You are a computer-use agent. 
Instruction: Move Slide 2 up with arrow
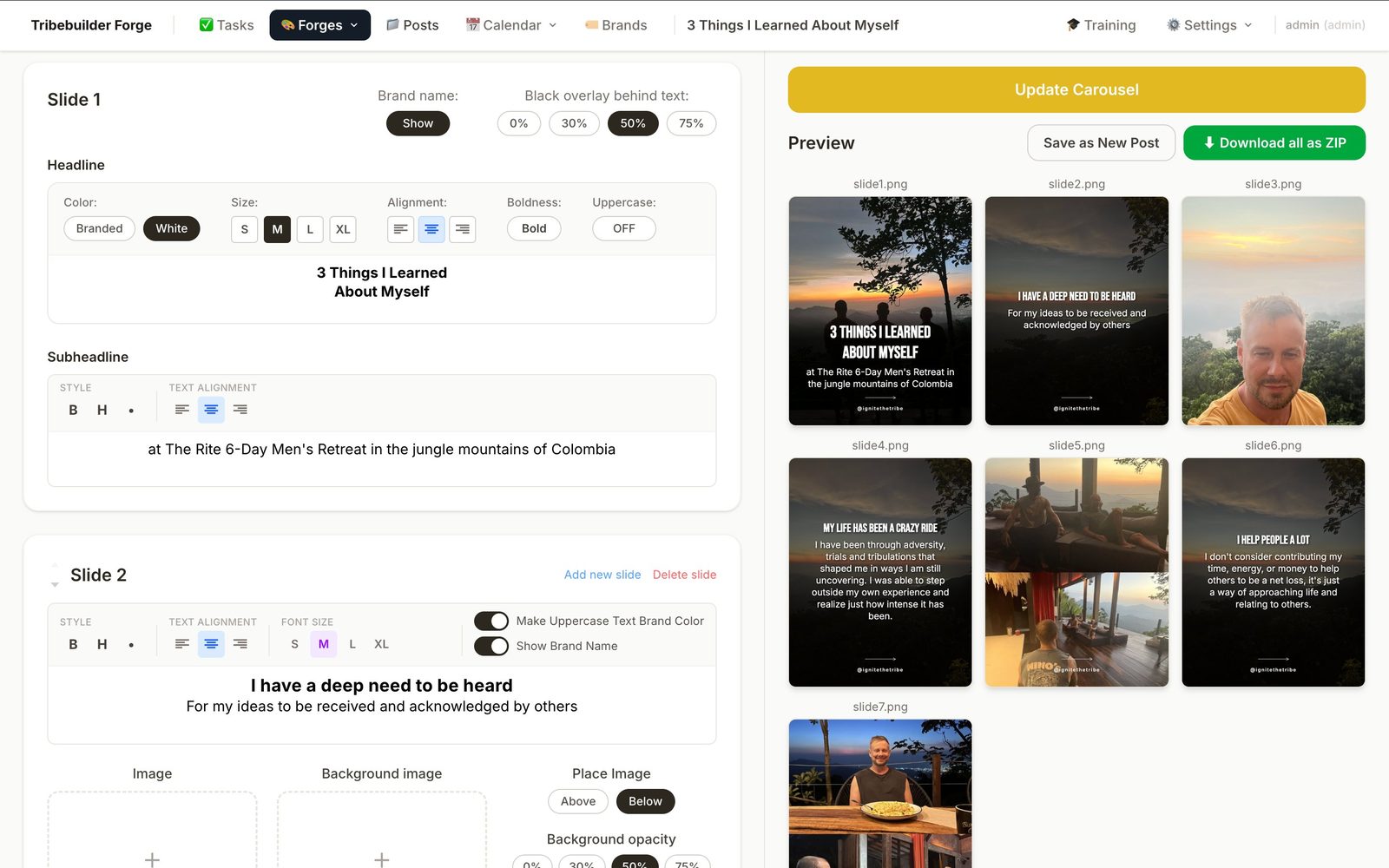coord(55,565)
